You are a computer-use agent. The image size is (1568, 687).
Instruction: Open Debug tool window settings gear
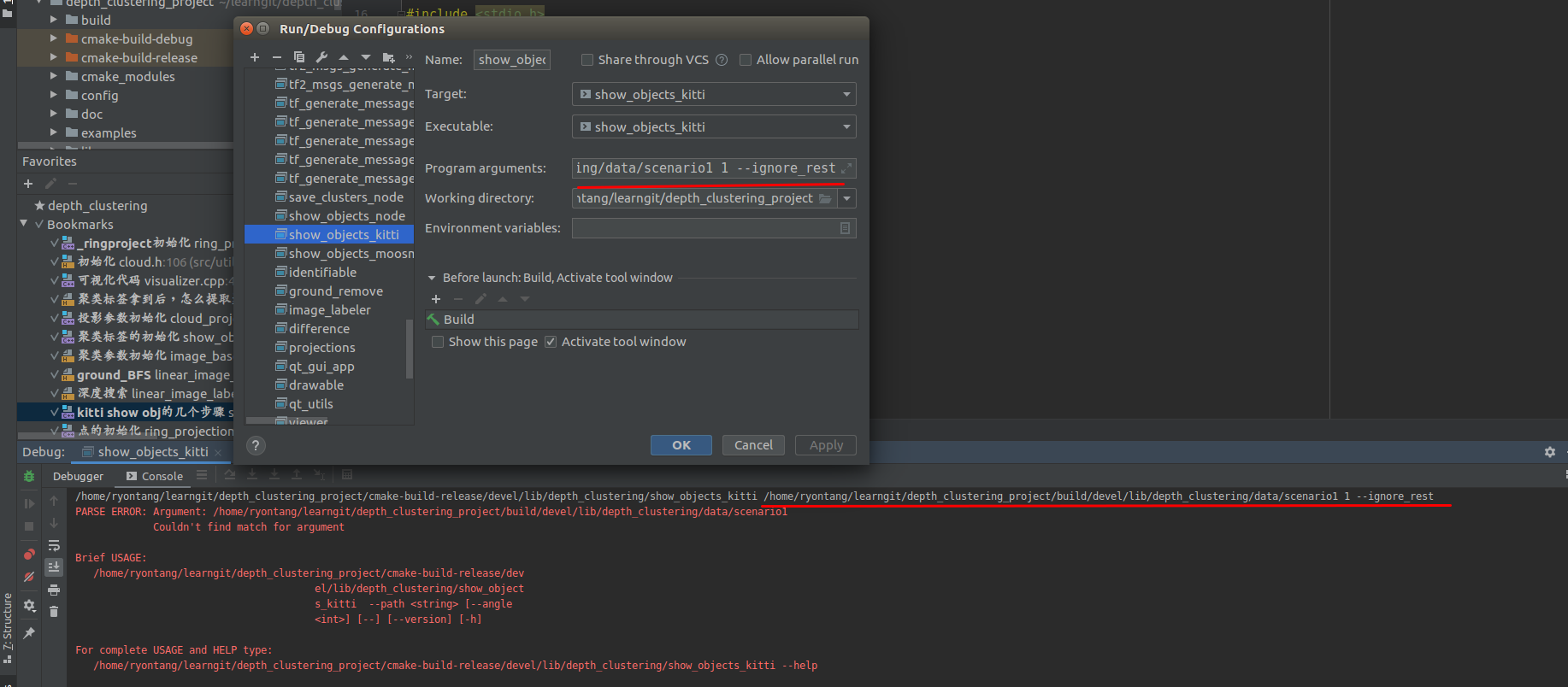pos(1550,452)
